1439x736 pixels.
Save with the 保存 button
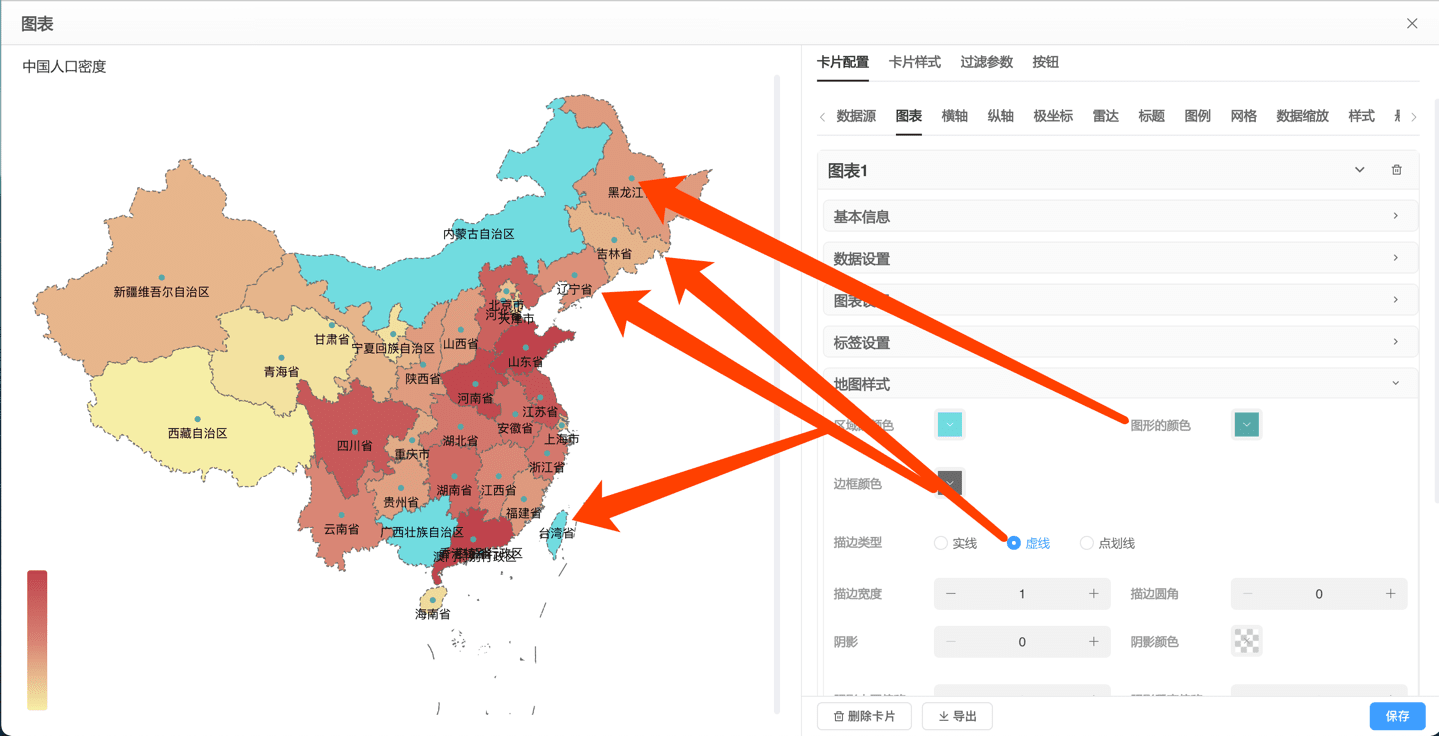click(x=1397, y=716)
